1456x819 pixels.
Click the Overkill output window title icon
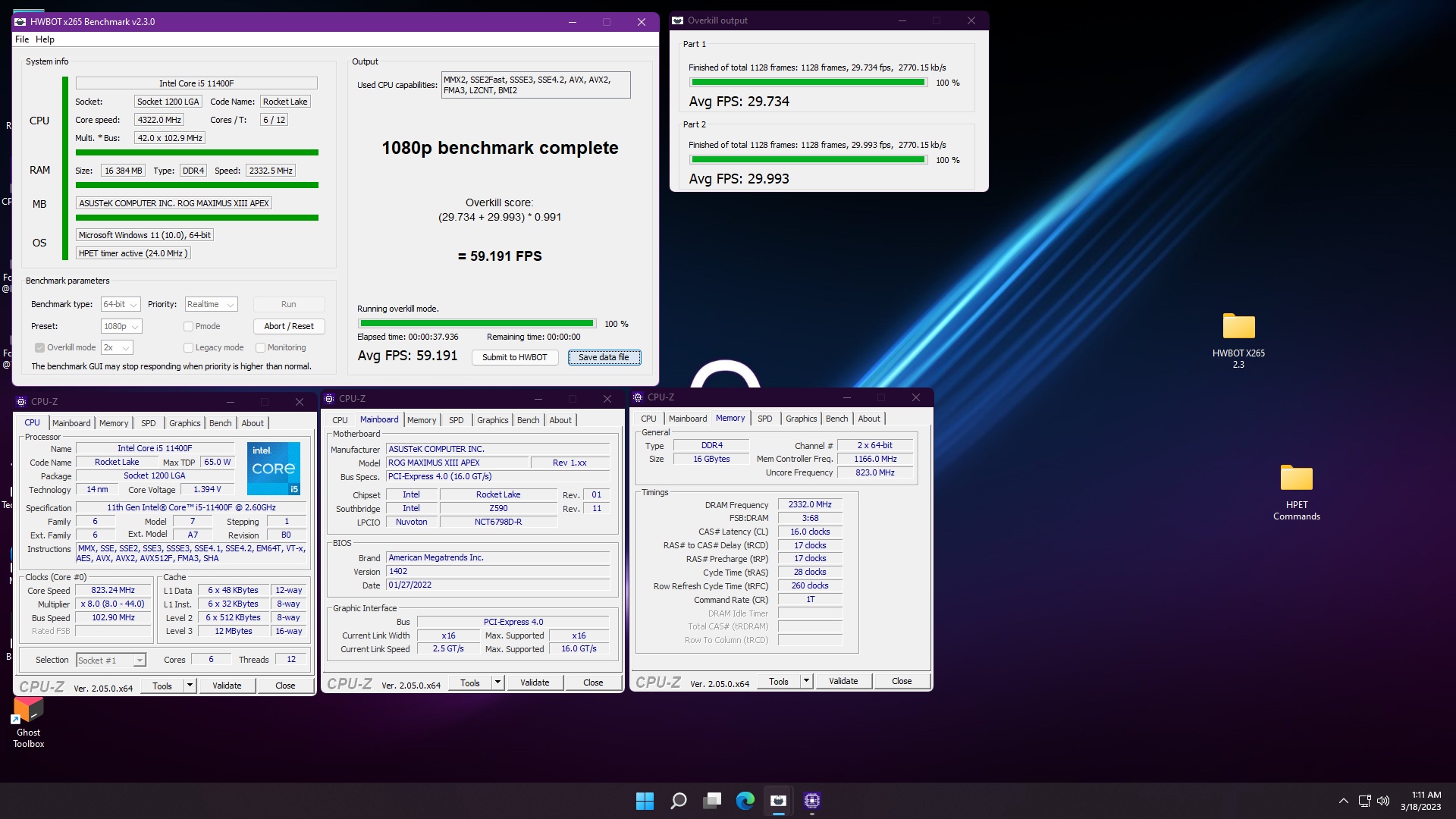pyautogui.click(x=678, y=20)
